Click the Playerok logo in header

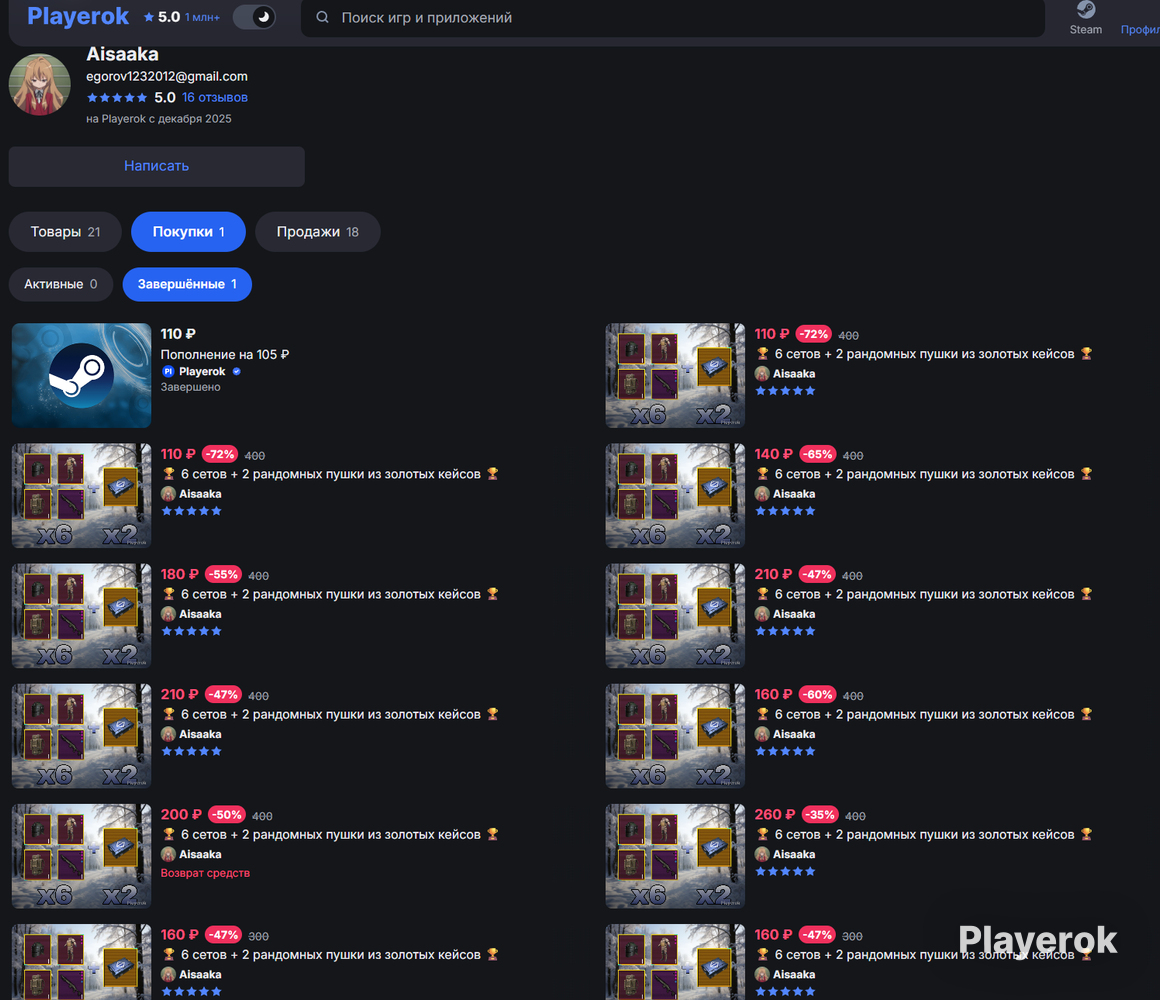tap(78, 16)
